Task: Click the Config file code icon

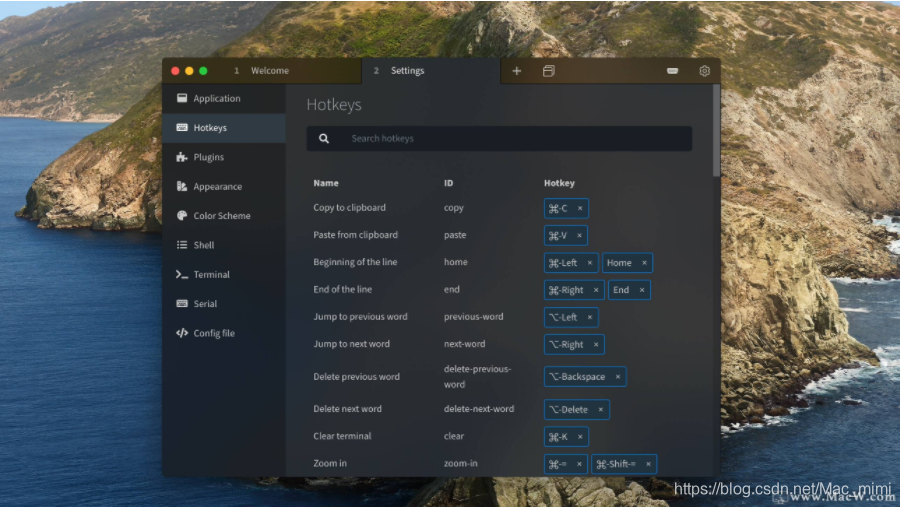Action: click(182, 333)
